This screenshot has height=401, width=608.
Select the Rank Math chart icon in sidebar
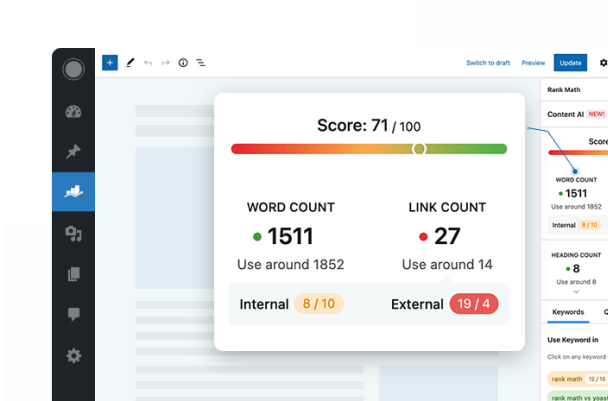coord(73,192)
